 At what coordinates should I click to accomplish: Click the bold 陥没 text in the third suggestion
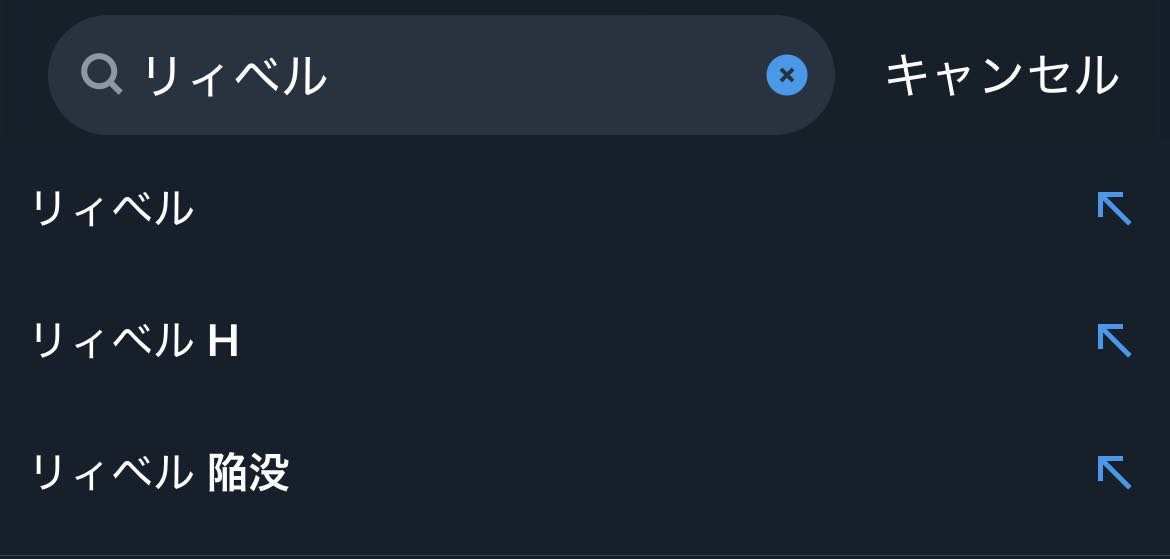tap(249, 473)
